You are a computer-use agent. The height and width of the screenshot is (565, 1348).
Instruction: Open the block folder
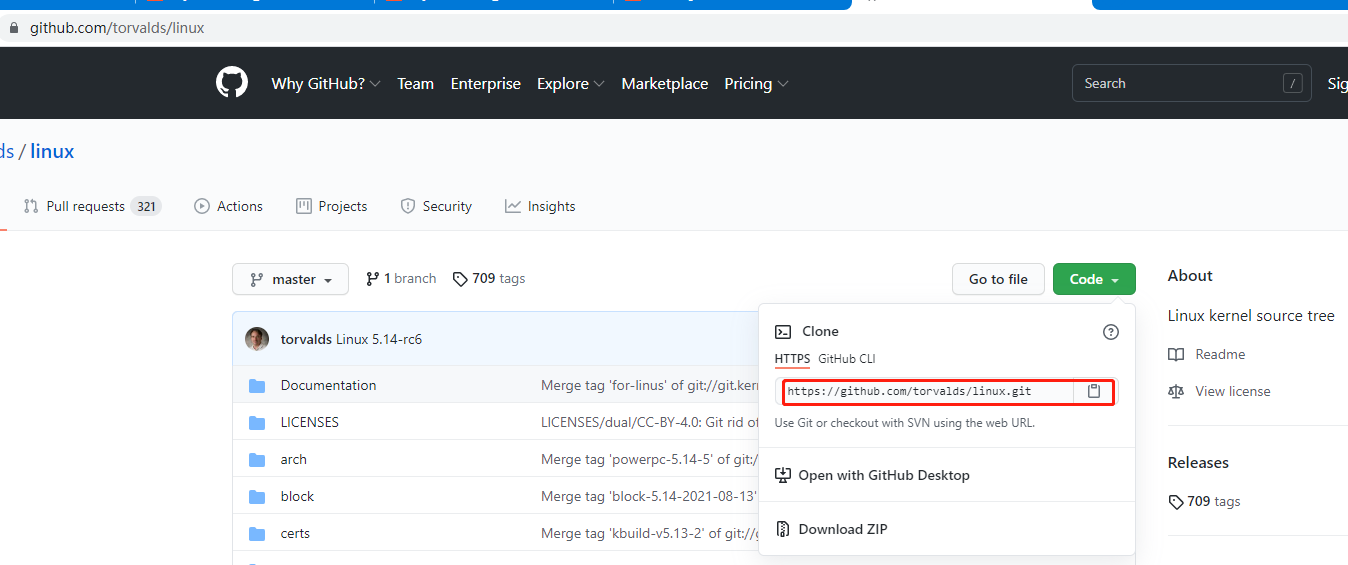pos(297,496)
